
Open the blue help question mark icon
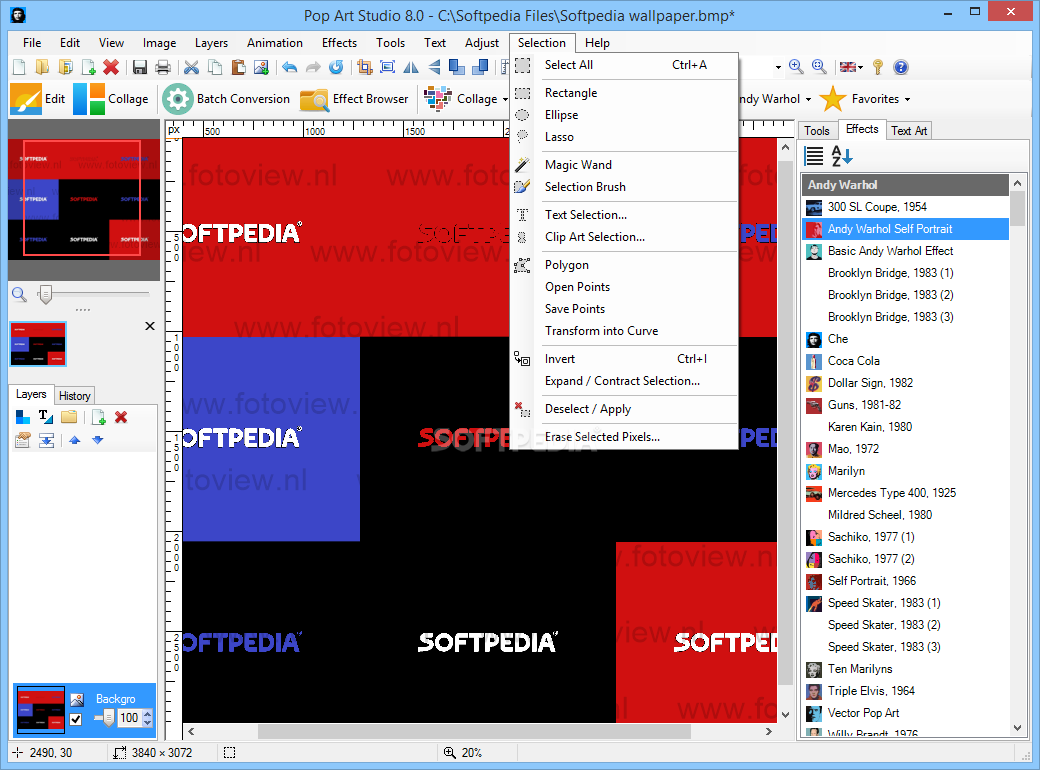click(x=900, y=67)
